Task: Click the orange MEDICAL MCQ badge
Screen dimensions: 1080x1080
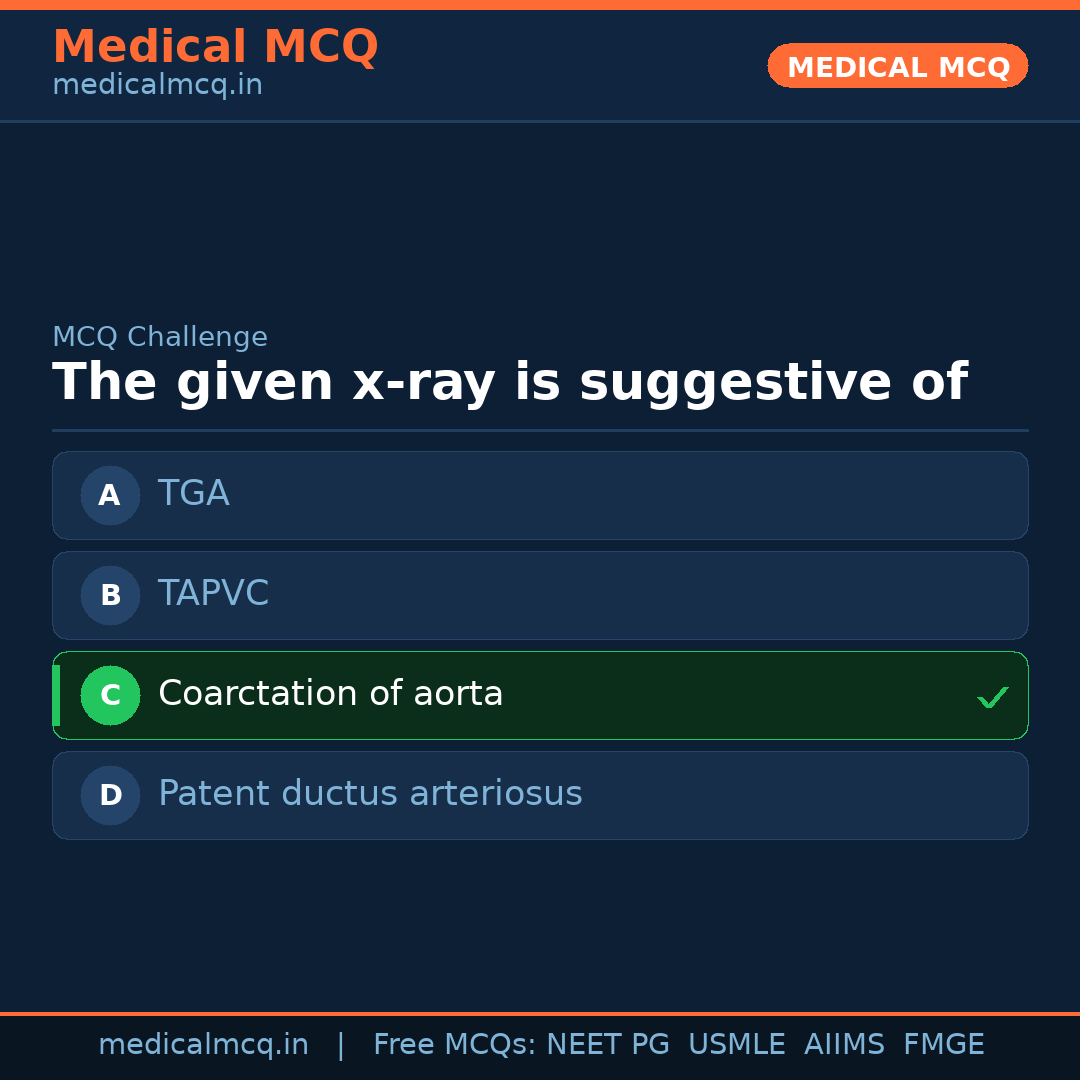Action: pos(897,66)
